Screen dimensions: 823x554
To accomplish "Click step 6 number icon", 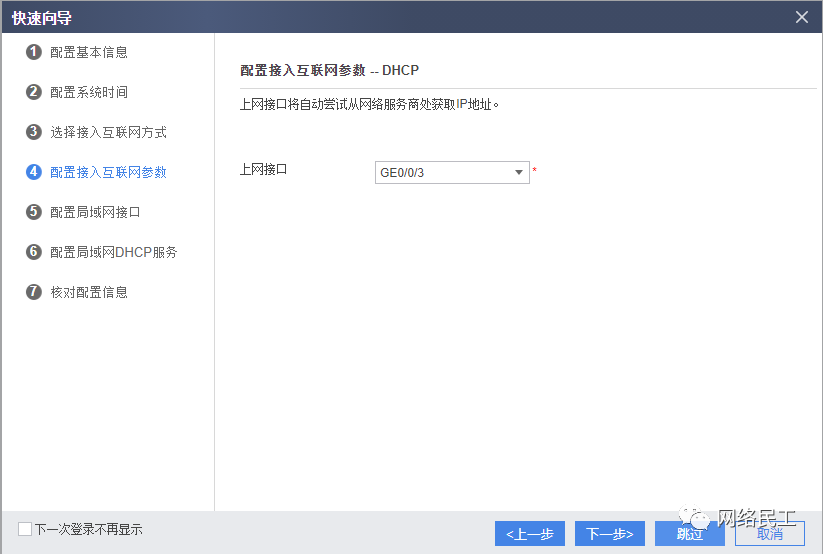I will point(34,252).
